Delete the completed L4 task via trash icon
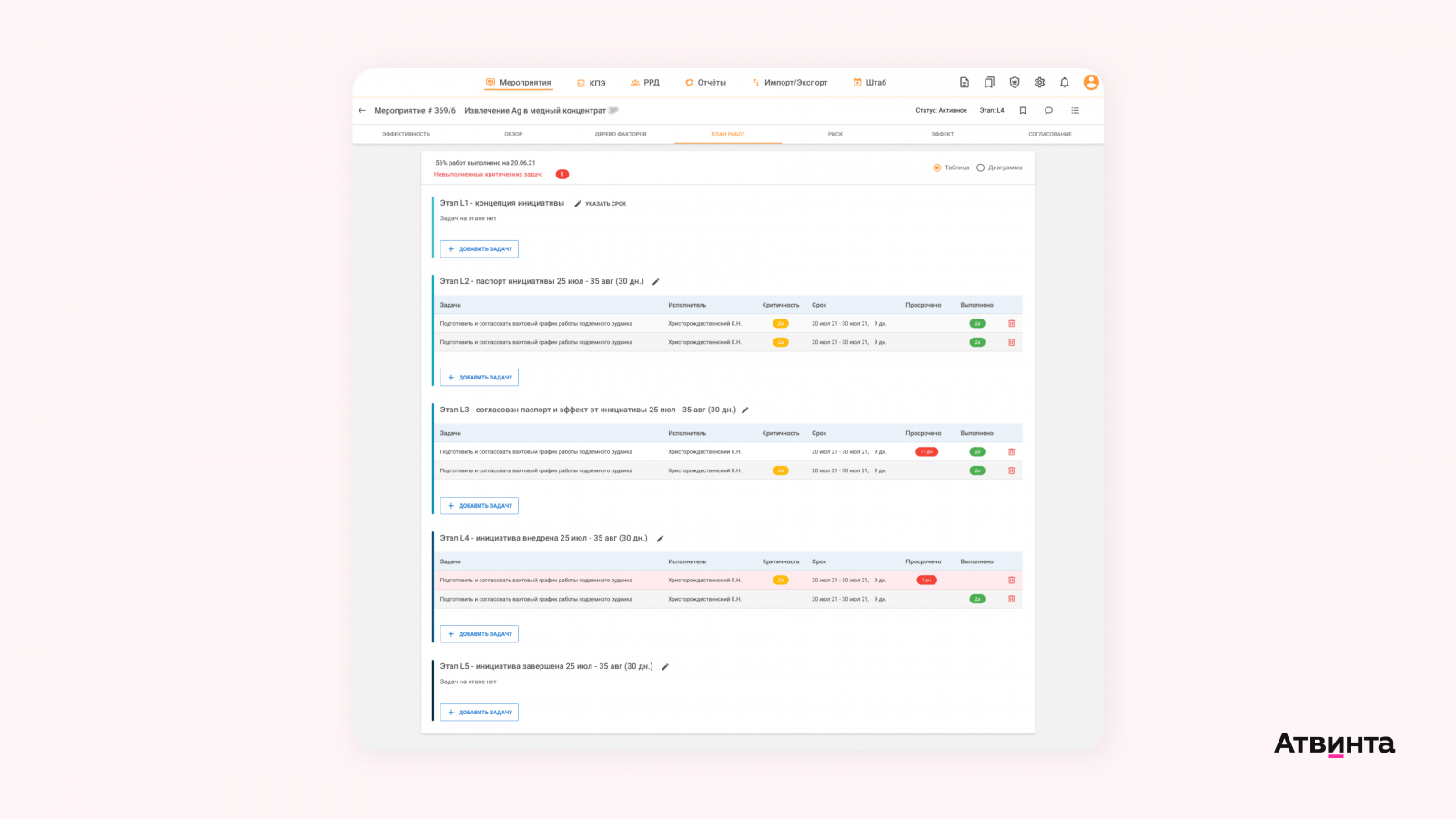The height and width of the screenshot is (819, 1456). pos(1011,600)
